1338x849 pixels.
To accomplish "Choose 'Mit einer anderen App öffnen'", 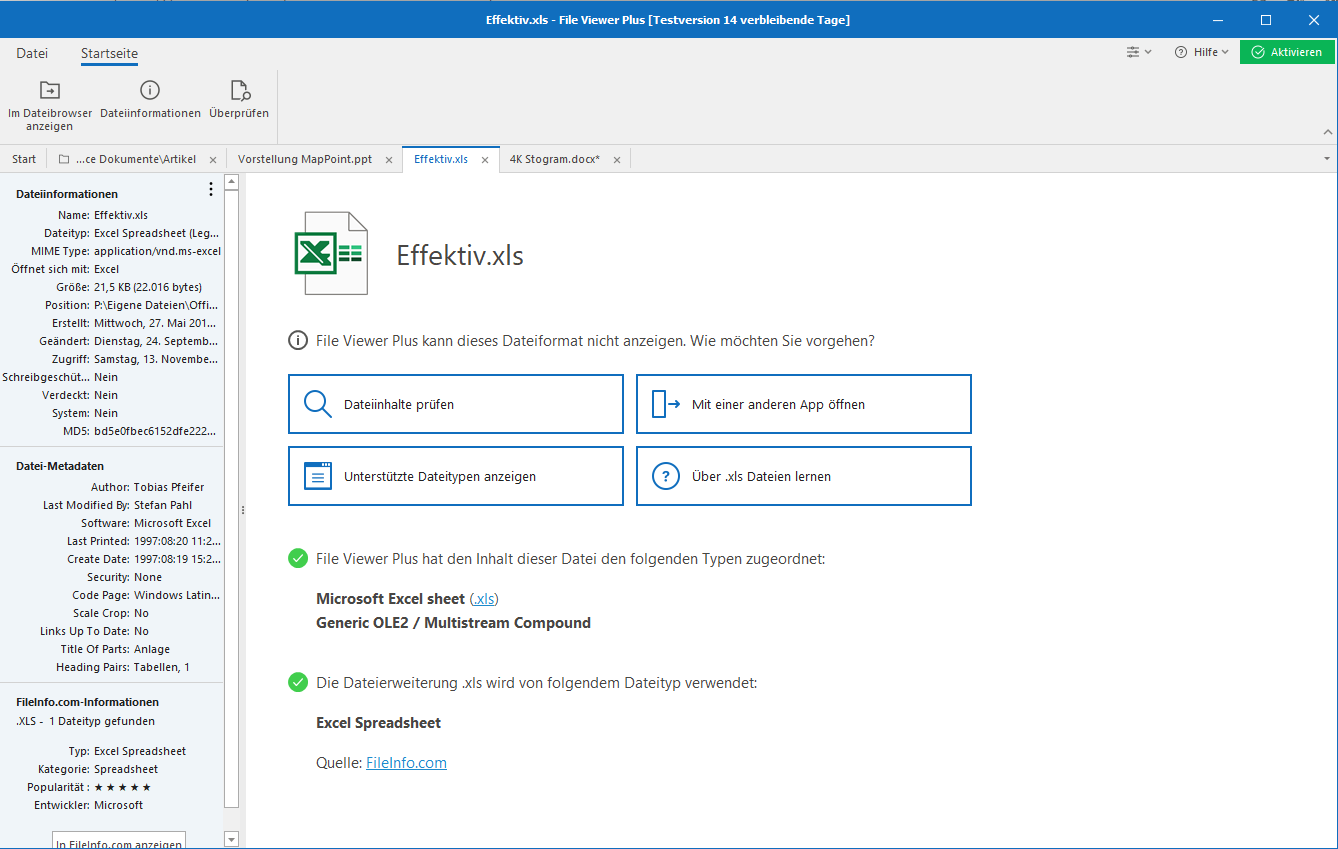I will [803, 405].
